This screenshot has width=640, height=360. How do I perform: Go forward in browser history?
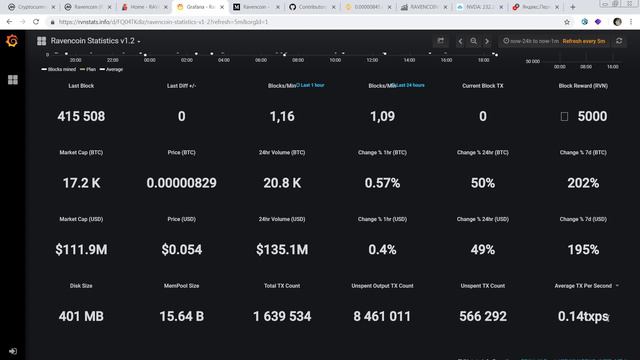[22, 22]
